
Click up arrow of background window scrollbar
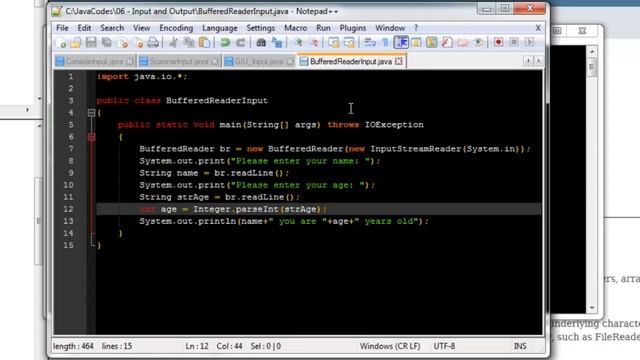[592, 51]
